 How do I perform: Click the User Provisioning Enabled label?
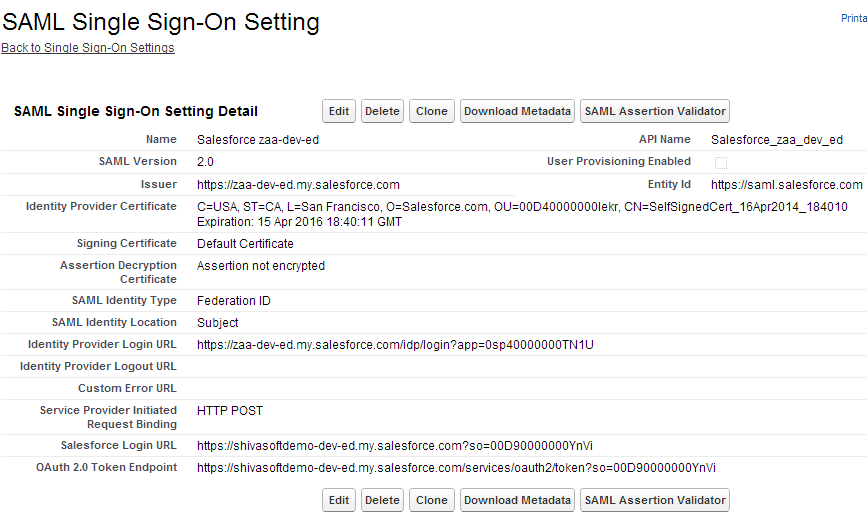click(x=619, y=161)
